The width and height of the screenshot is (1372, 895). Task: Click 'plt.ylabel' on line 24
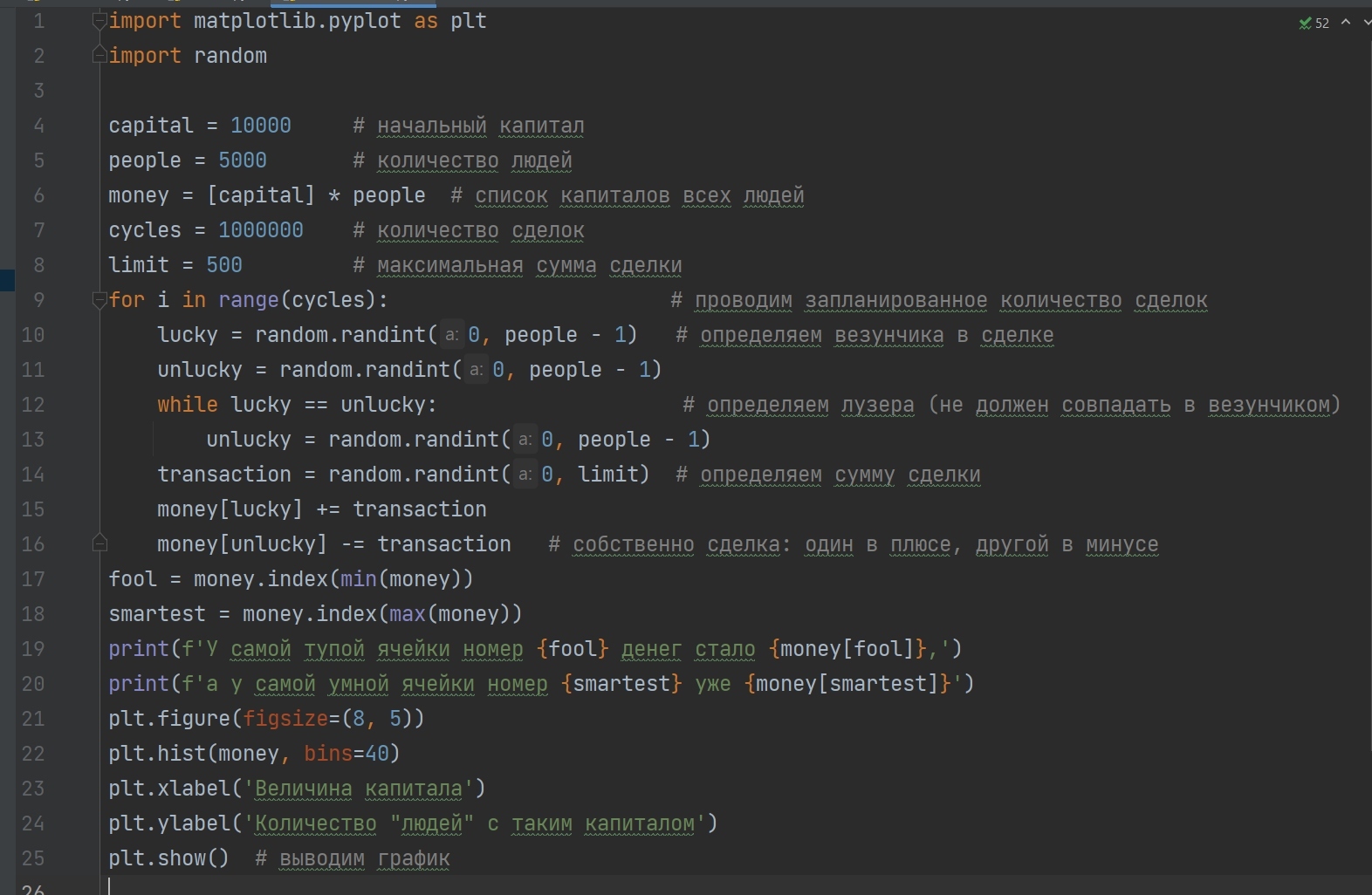click(169, 823)
